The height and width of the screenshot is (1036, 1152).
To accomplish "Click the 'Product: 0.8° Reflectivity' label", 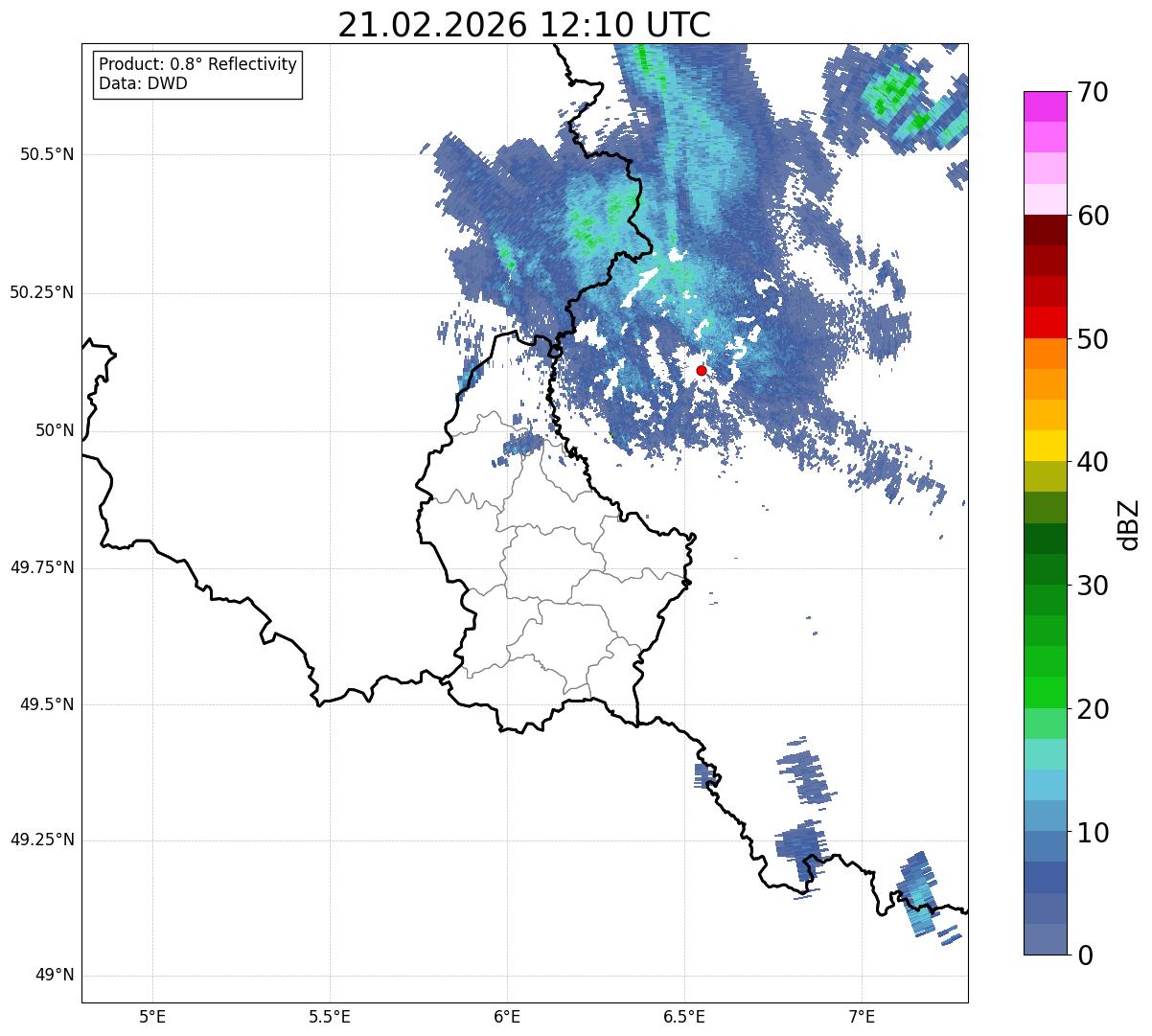I will [198, 64].
